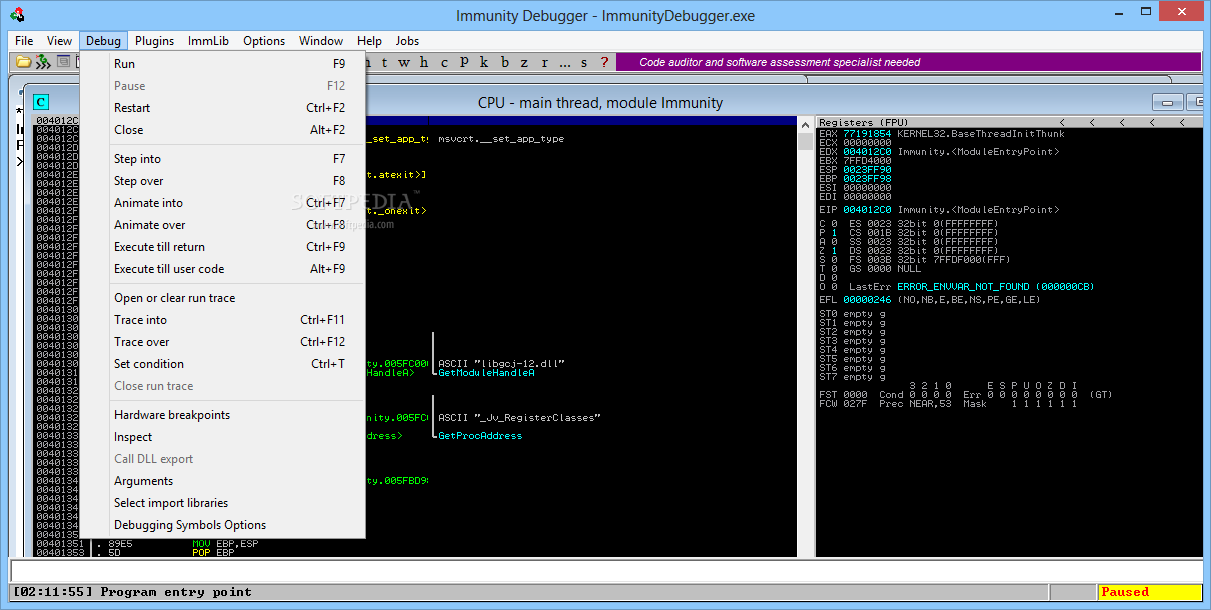This screenshot has height=610, width=1211.
Task: Choose Open or clear run trace
Action: click(x=236, y=298)
